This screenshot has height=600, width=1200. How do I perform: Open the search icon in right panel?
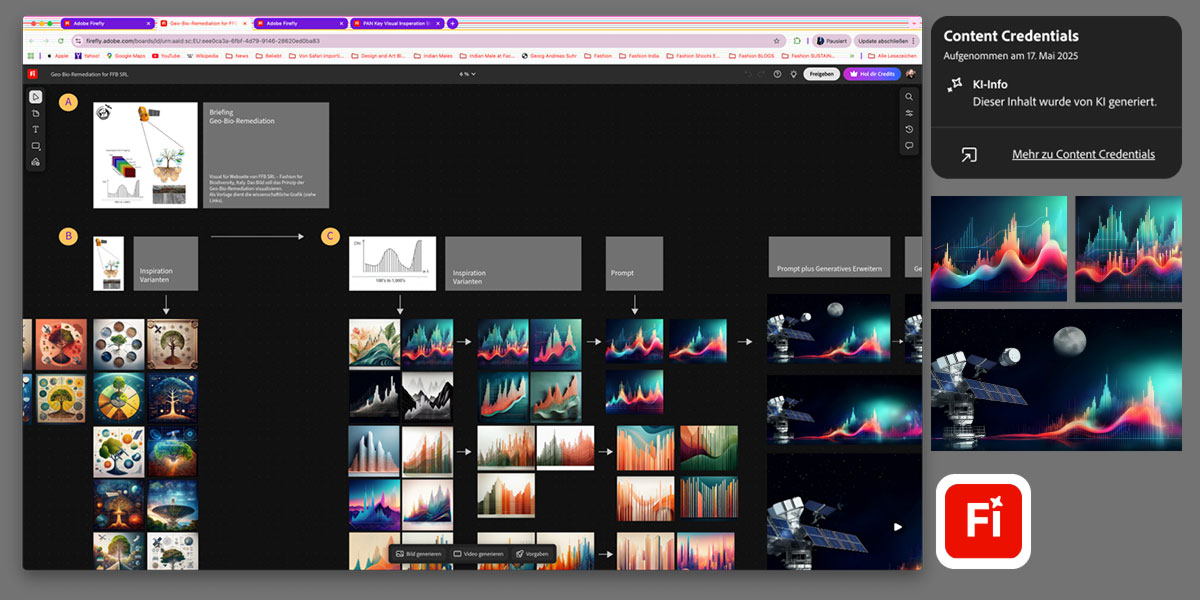tap(909, 97)
